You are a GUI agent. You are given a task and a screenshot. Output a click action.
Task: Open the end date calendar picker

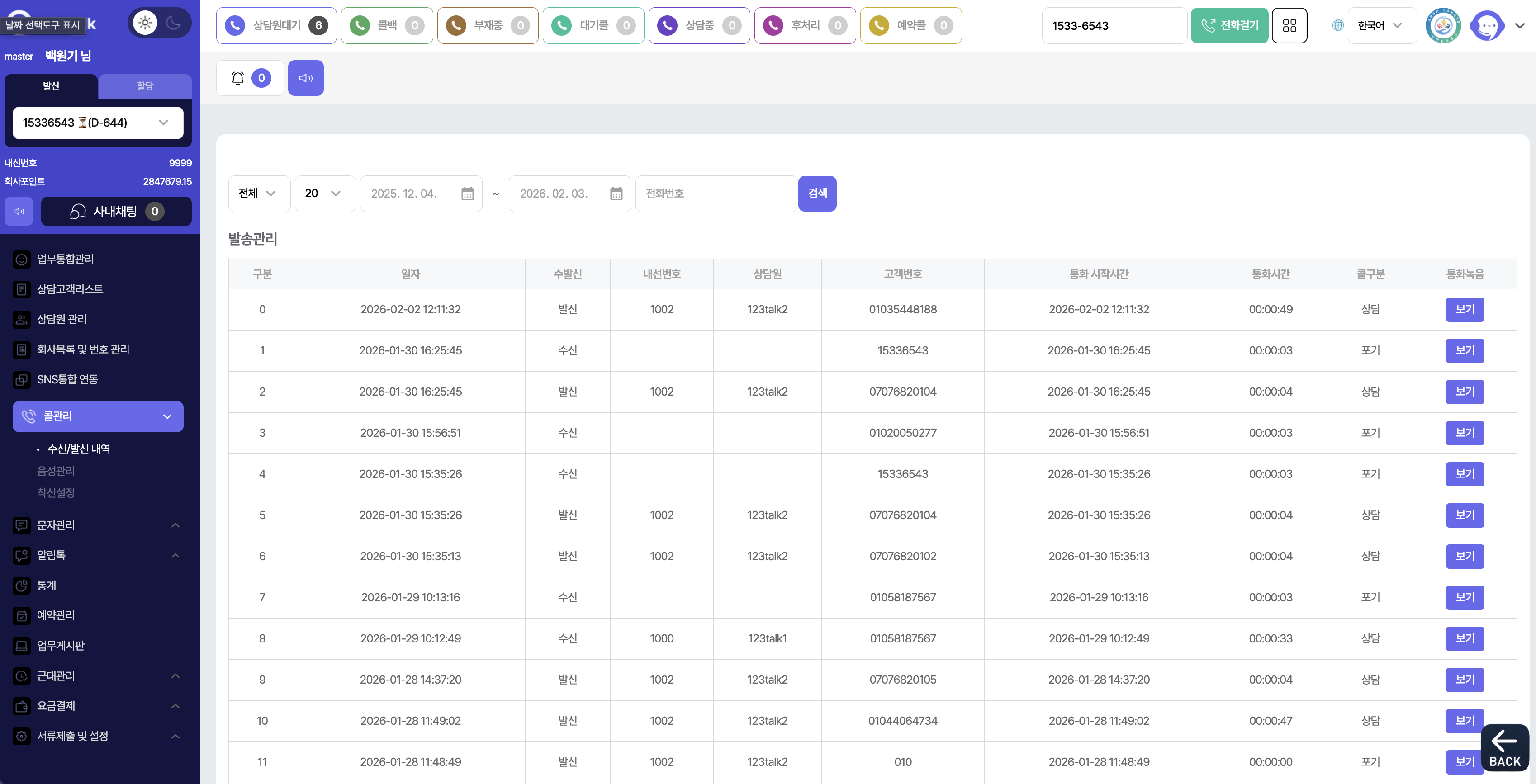coord(616,194)
